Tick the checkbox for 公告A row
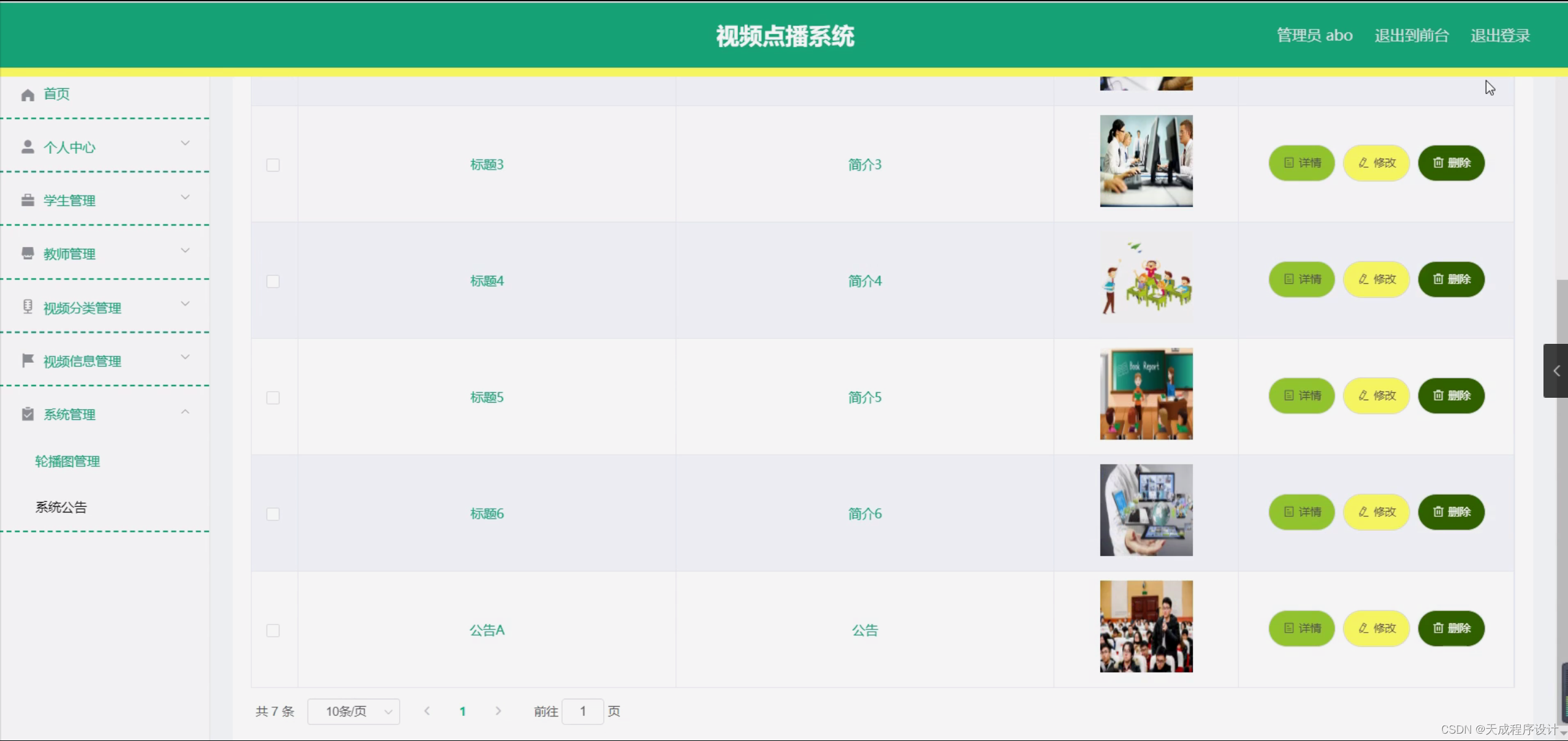1568x741 pixels. tap(273, 631)
